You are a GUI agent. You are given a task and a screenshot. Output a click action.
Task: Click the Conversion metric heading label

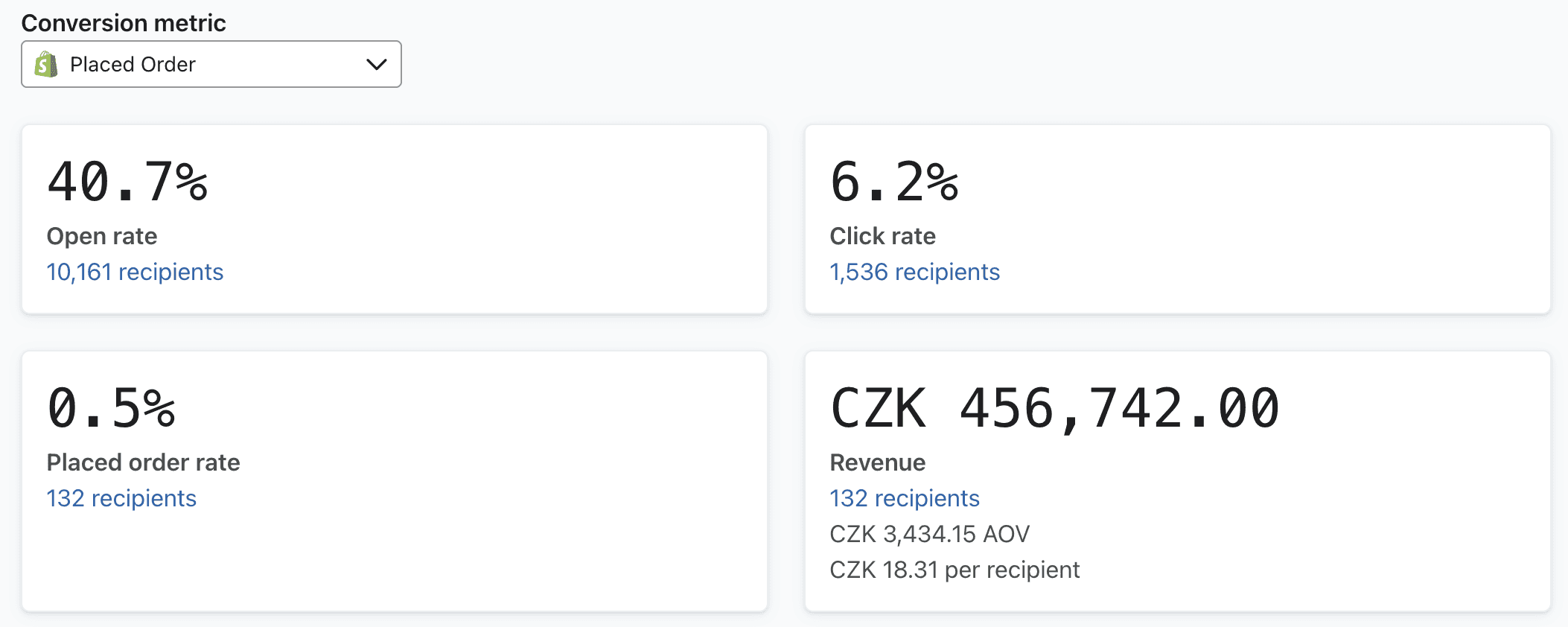coord(124,23)
